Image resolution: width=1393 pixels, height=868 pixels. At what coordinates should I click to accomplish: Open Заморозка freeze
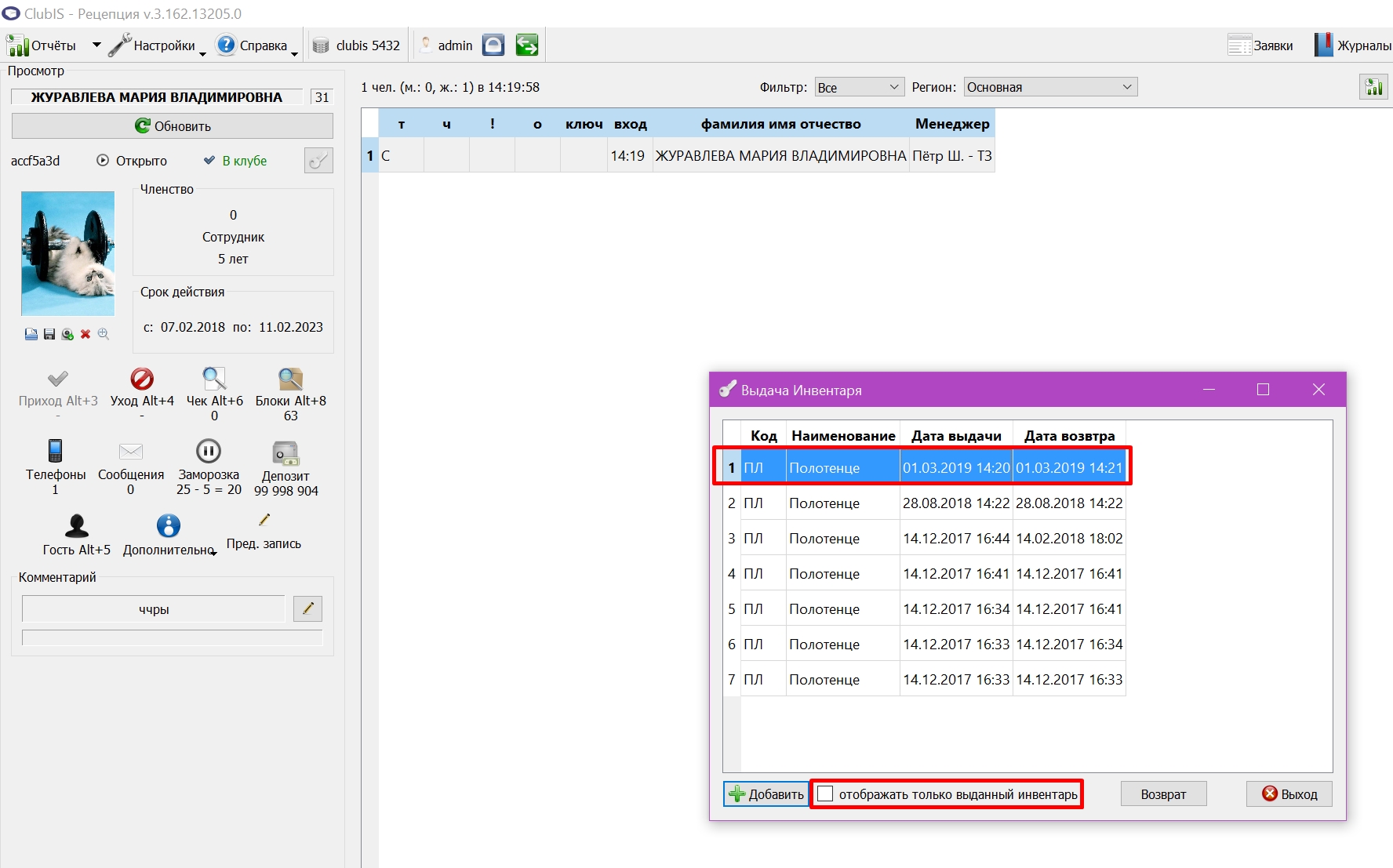pos(209,467)
